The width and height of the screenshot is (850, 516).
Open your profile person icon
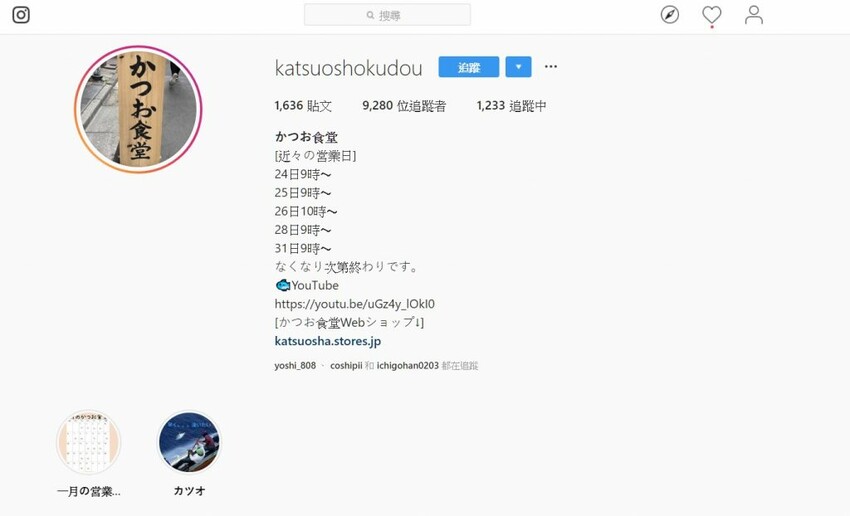click(754, 15)
